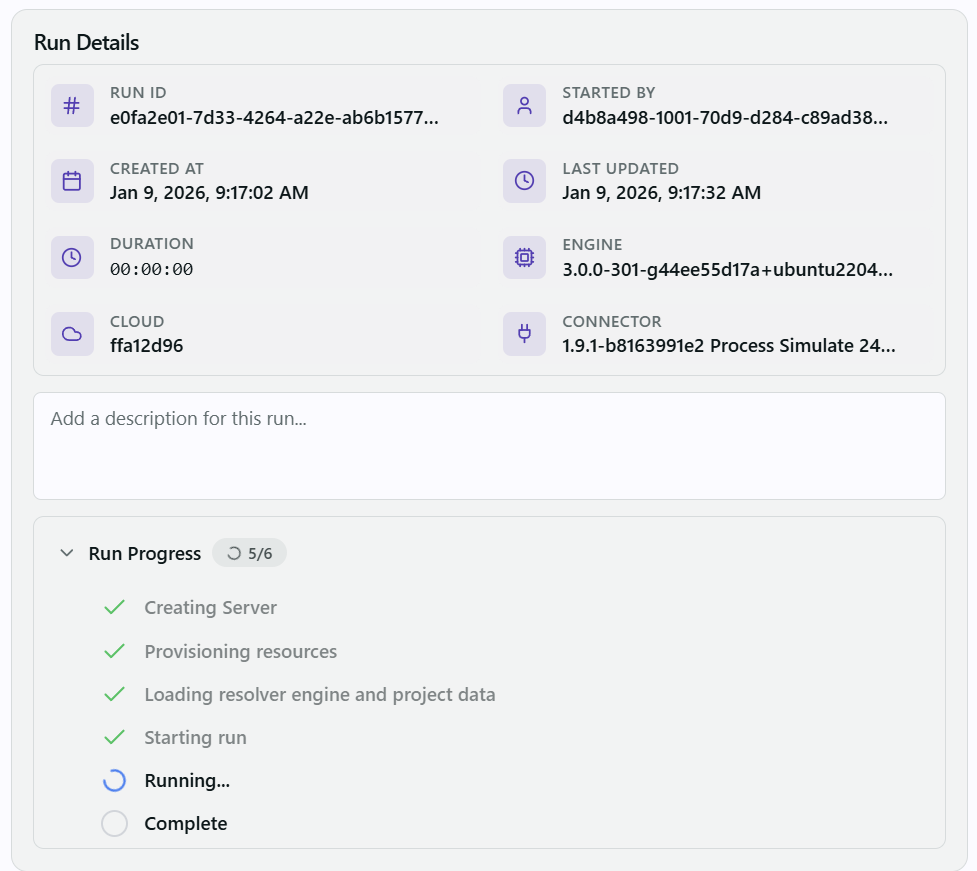Collapse the Run Progress section chevron

67,553
